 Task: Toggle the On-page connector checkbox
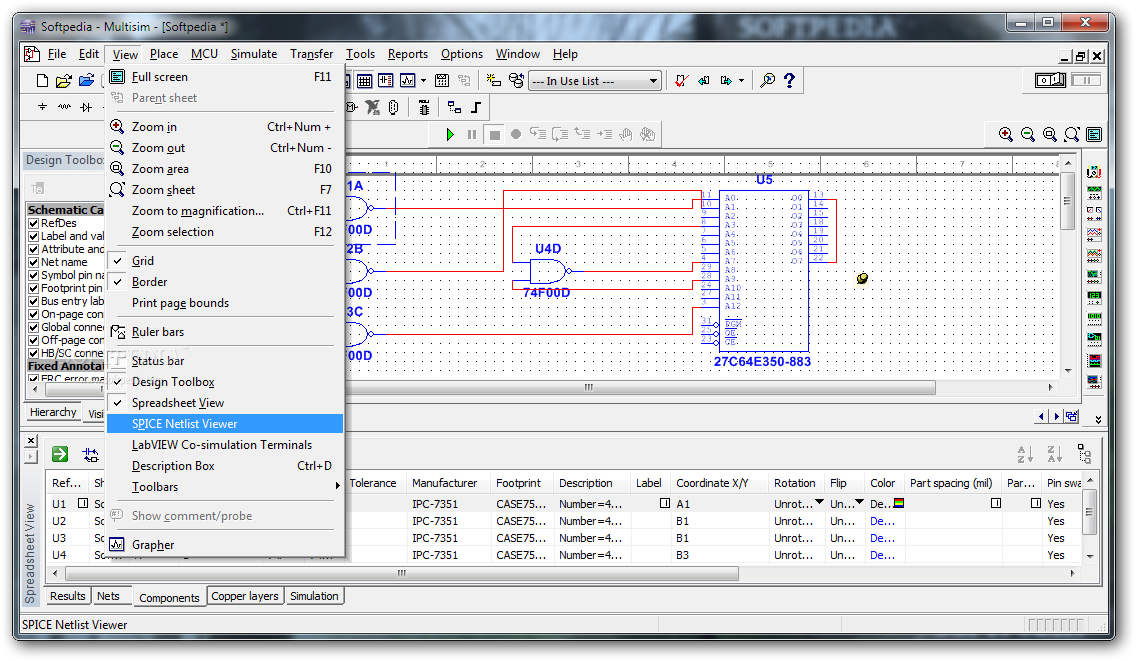33,315
